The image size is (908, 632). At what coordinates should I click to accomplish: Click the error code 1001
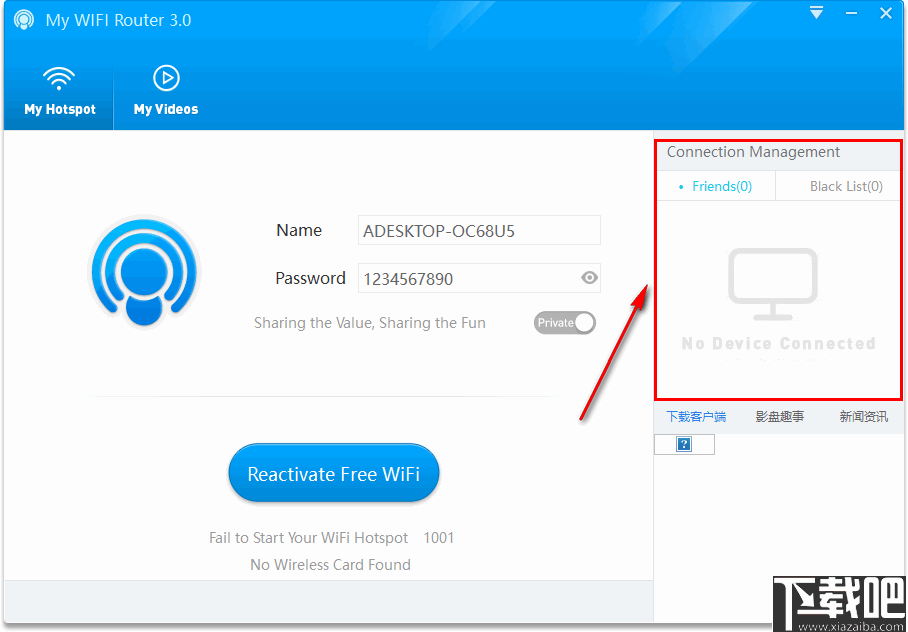[438, 538]
